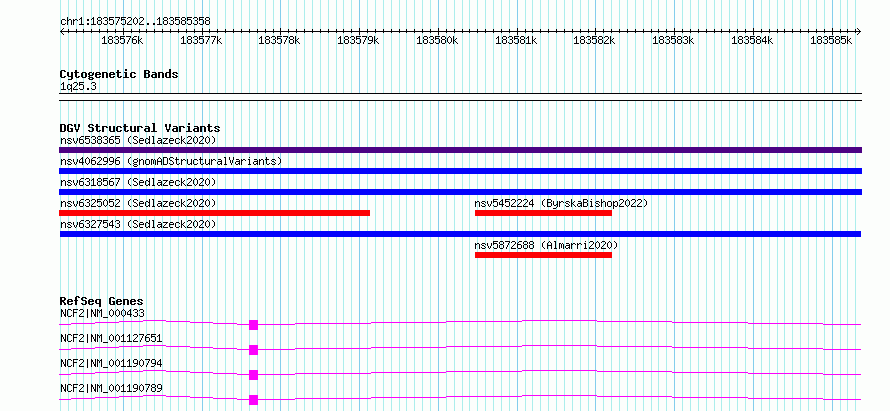This screenshot has height=411, width=890.
Task: Click the 183580k ruler tick label
Action: [438, 41]
